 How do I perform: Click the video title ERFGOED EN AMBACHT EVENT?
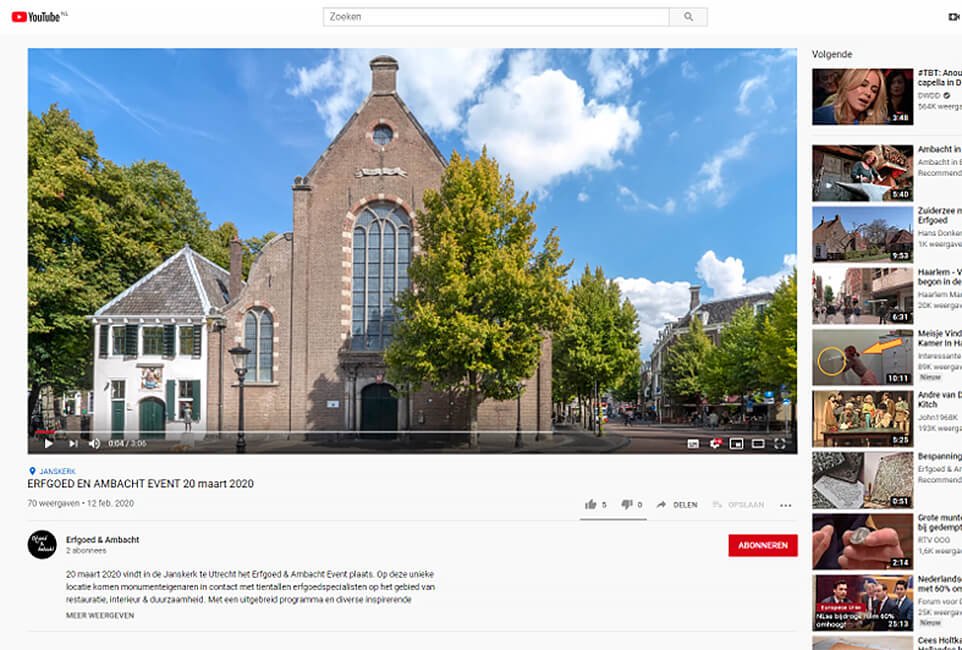point(140,484)
